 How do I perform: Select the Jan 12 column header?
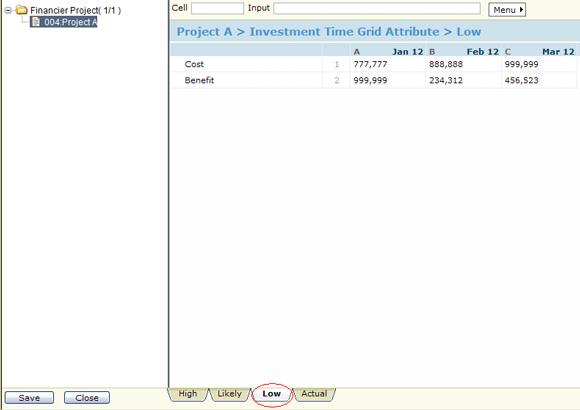388,51
